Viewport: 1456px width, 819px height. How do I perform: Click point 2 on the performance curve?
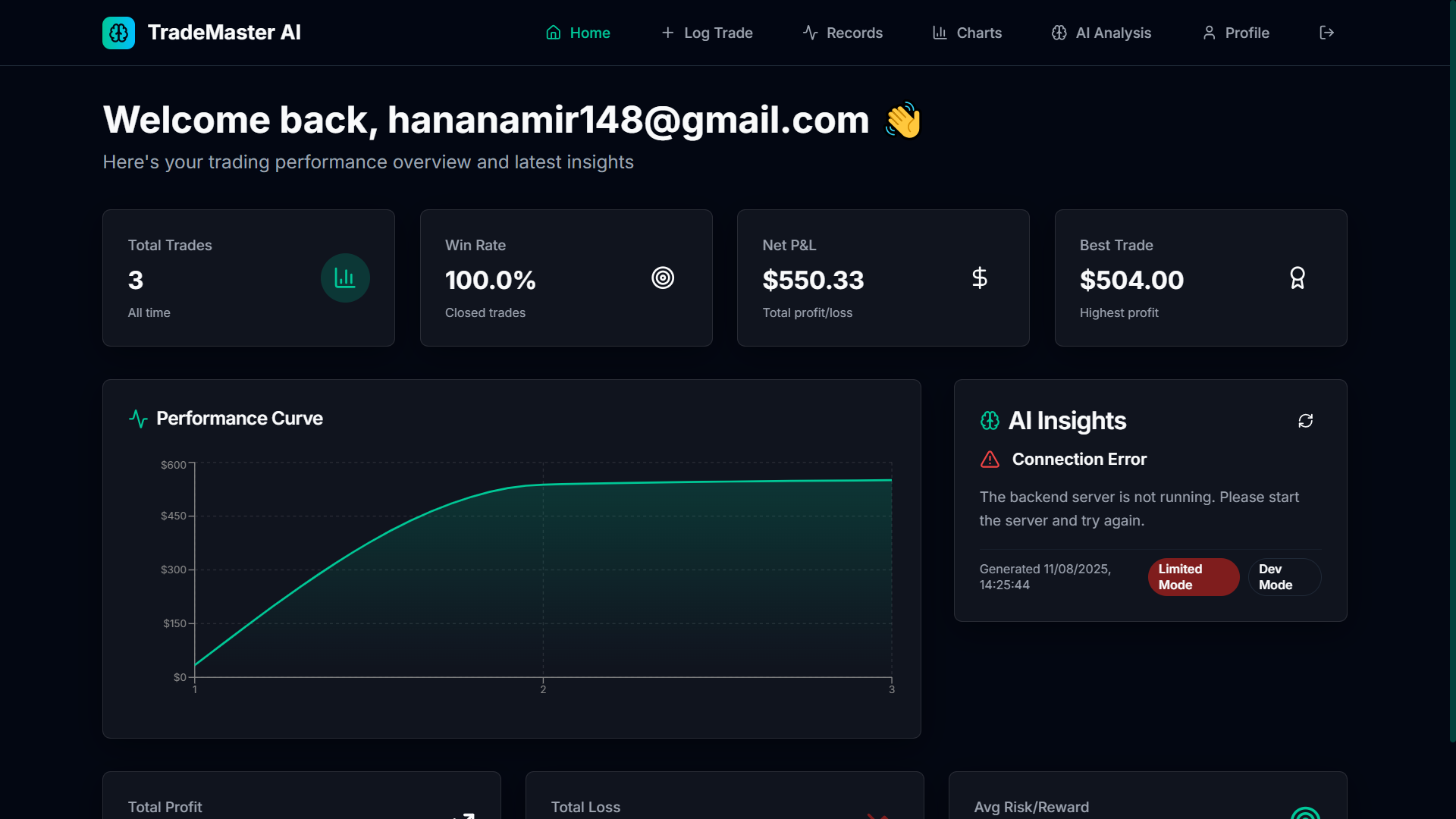tap(543, 485)
